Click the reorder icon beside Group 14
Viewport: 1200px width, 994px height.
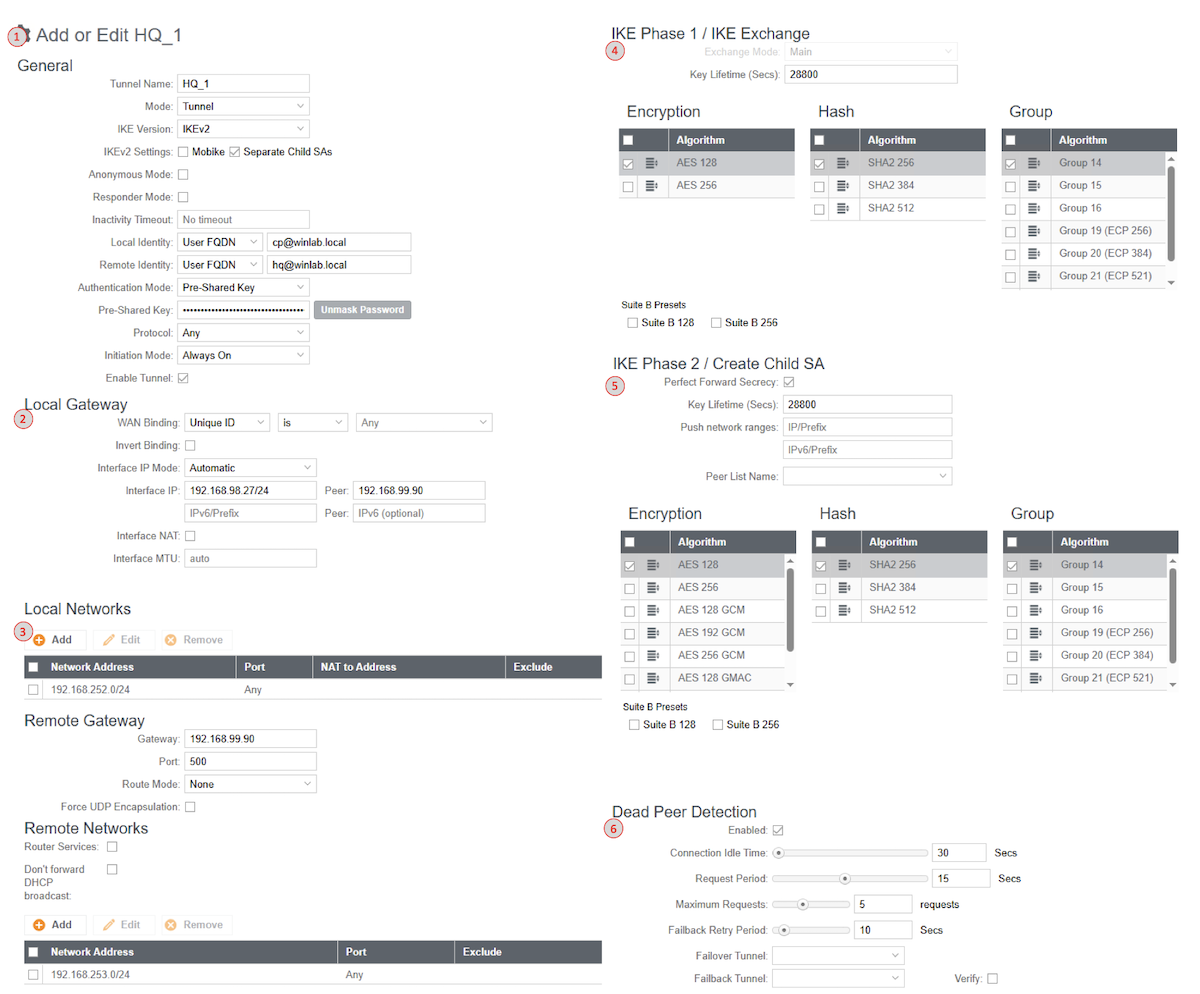pos(1033,162)
